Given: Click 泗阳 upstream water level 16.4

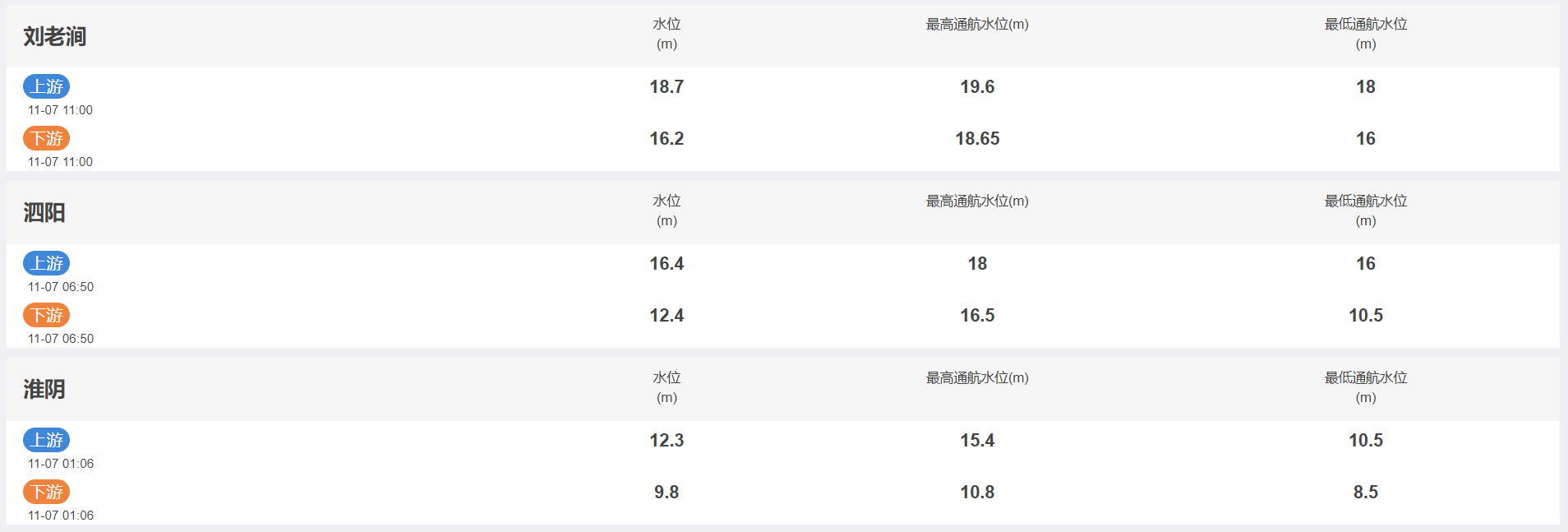Looking at the screenshot, I should (666, 263).
